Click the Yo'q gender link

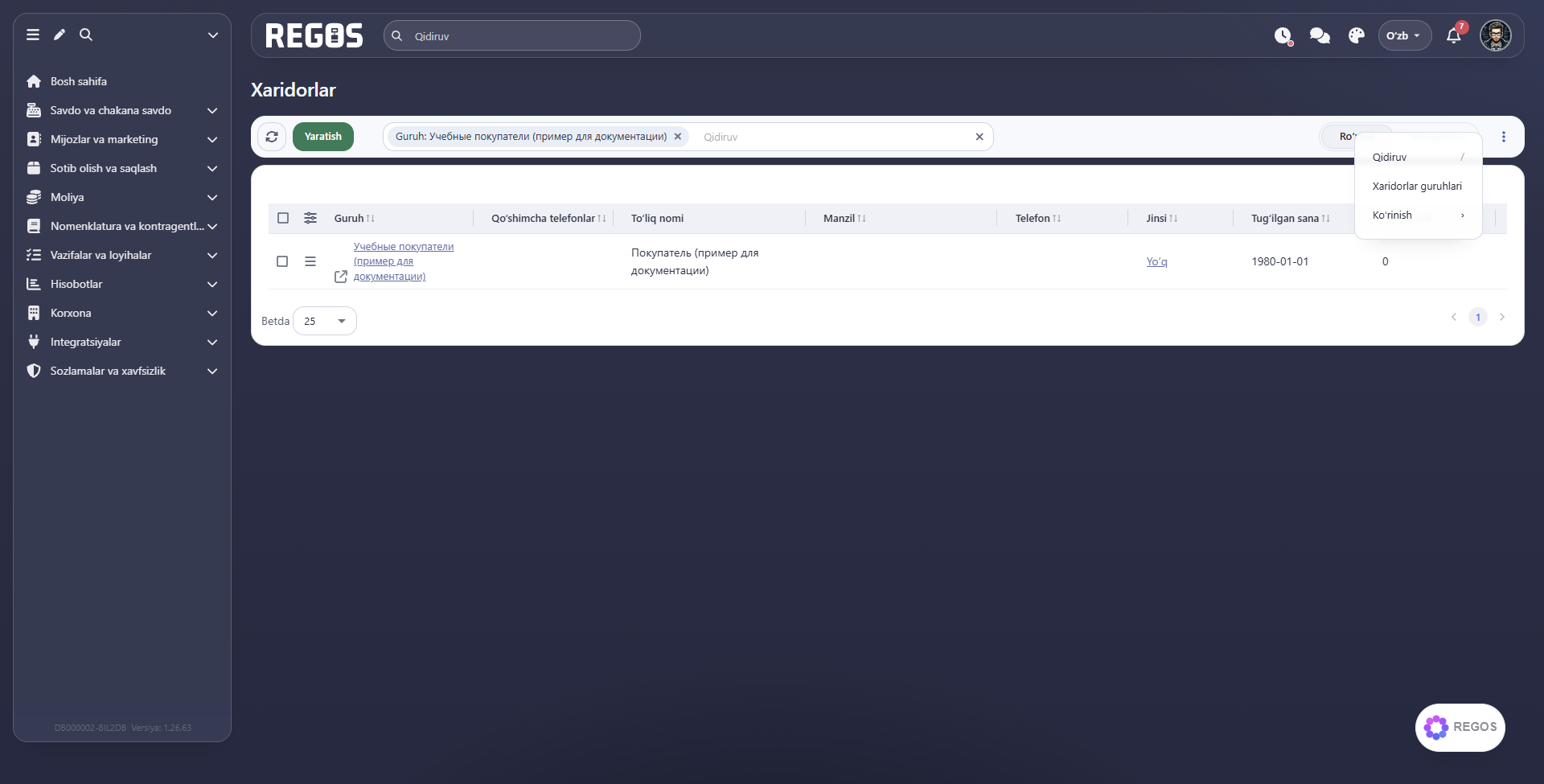[1156, 261]
